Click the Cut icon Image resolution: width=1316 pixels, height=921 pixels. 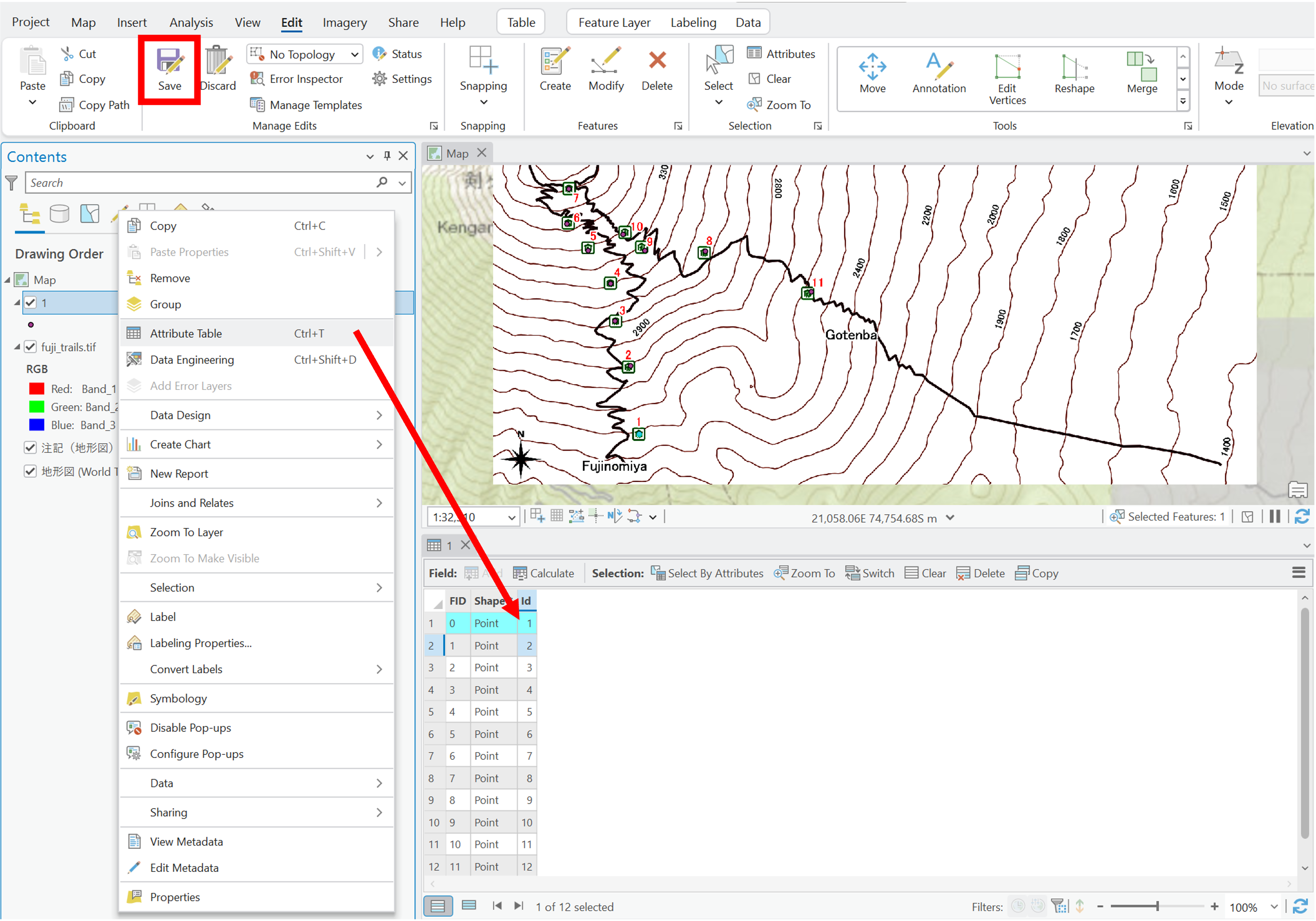(x=67, y=54)
